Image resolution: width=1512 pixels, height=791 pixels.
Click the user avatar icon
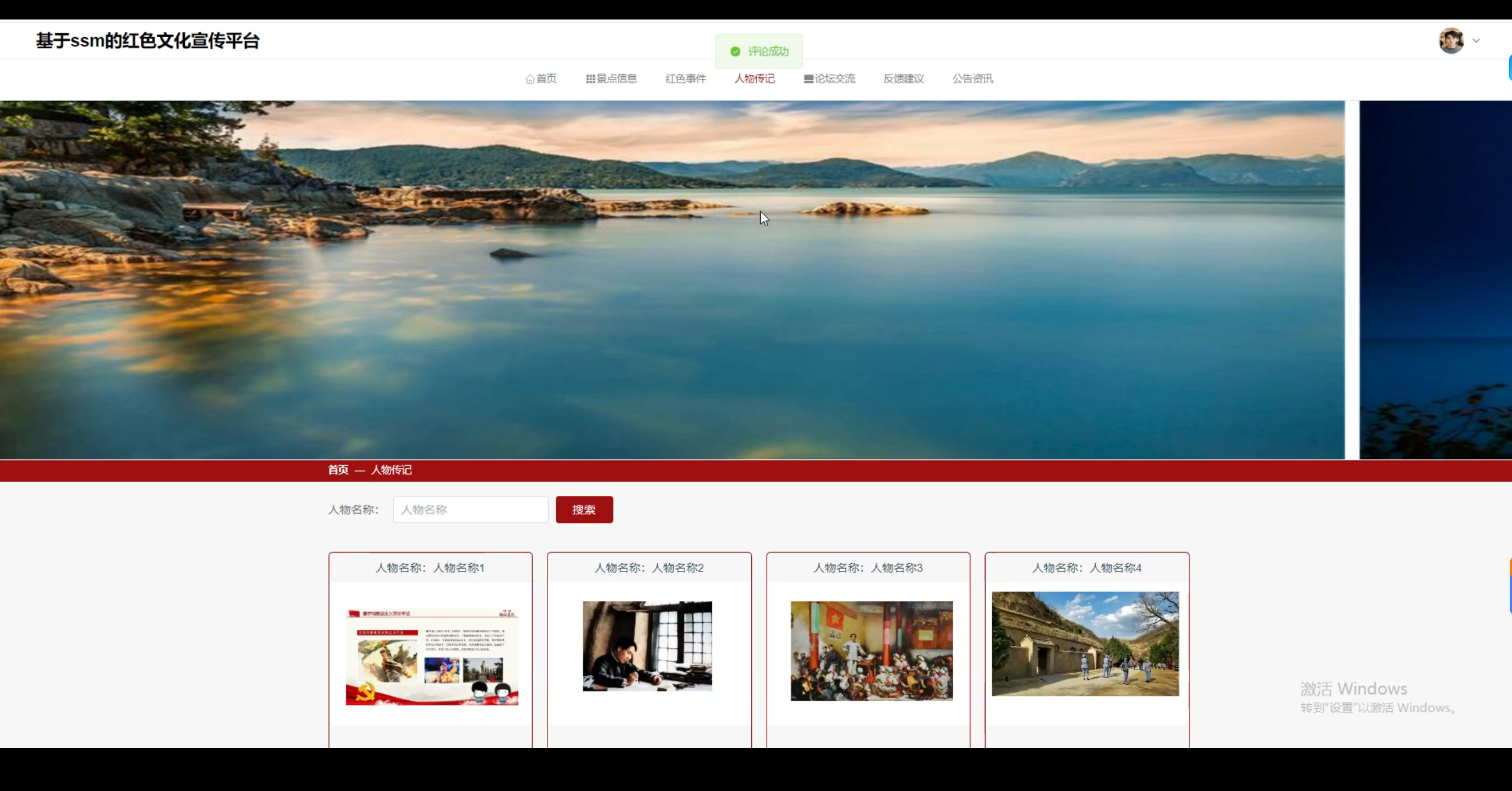coord(1451,41)
